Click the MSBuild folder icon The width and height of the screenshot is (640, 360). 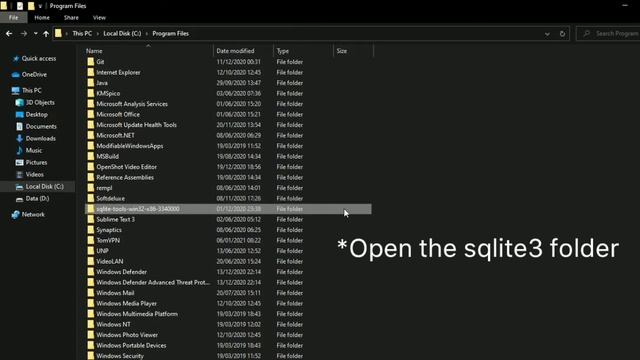tap(91, 156)
